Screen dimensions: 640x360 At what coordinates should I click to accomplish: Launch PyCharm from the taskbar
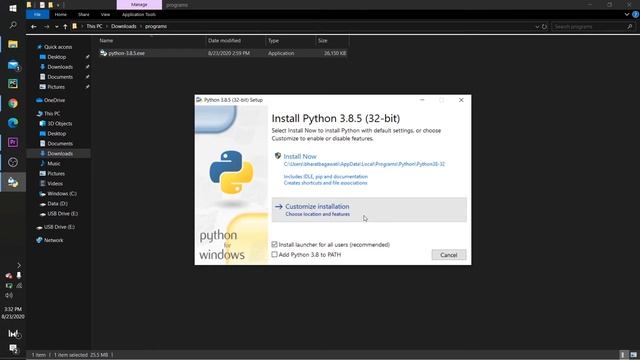pyautogui.click(x=13, y=84)
